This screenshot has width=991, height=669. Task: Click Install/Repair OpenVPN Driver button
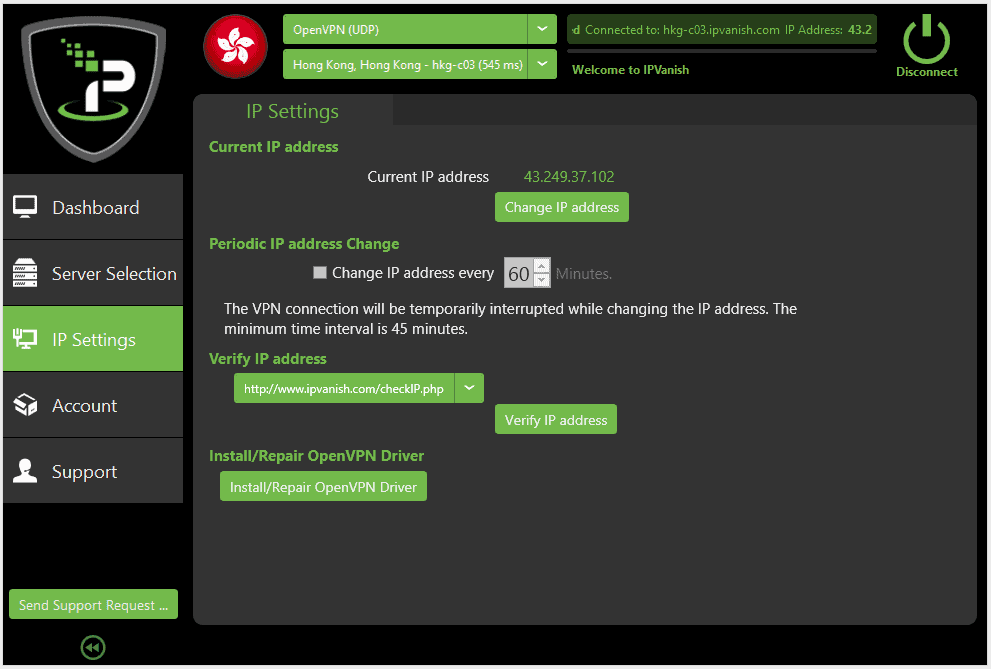pos(323,486)
